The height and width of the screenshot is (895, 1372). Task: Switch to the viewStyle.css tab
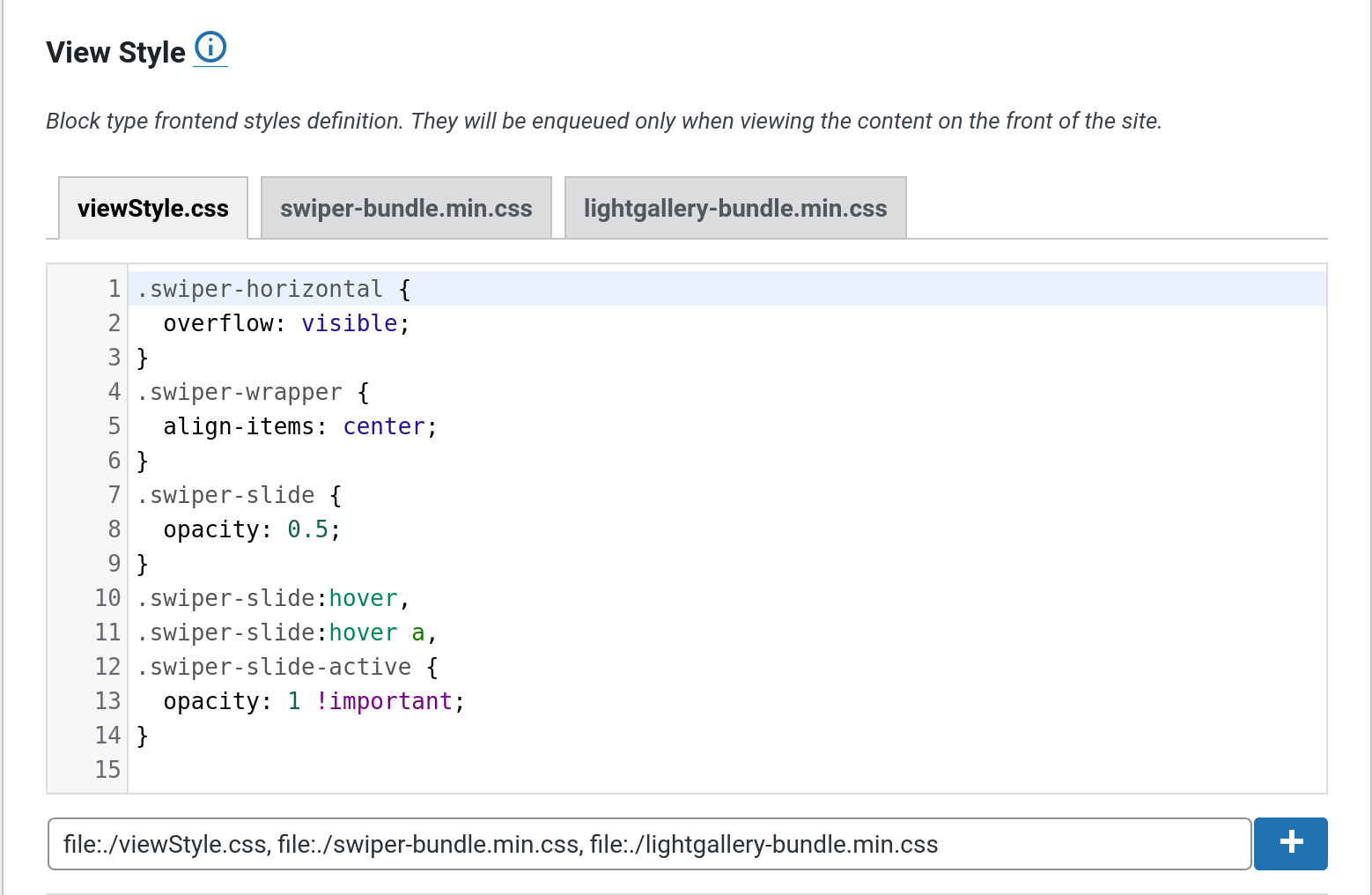pos(153,208)
